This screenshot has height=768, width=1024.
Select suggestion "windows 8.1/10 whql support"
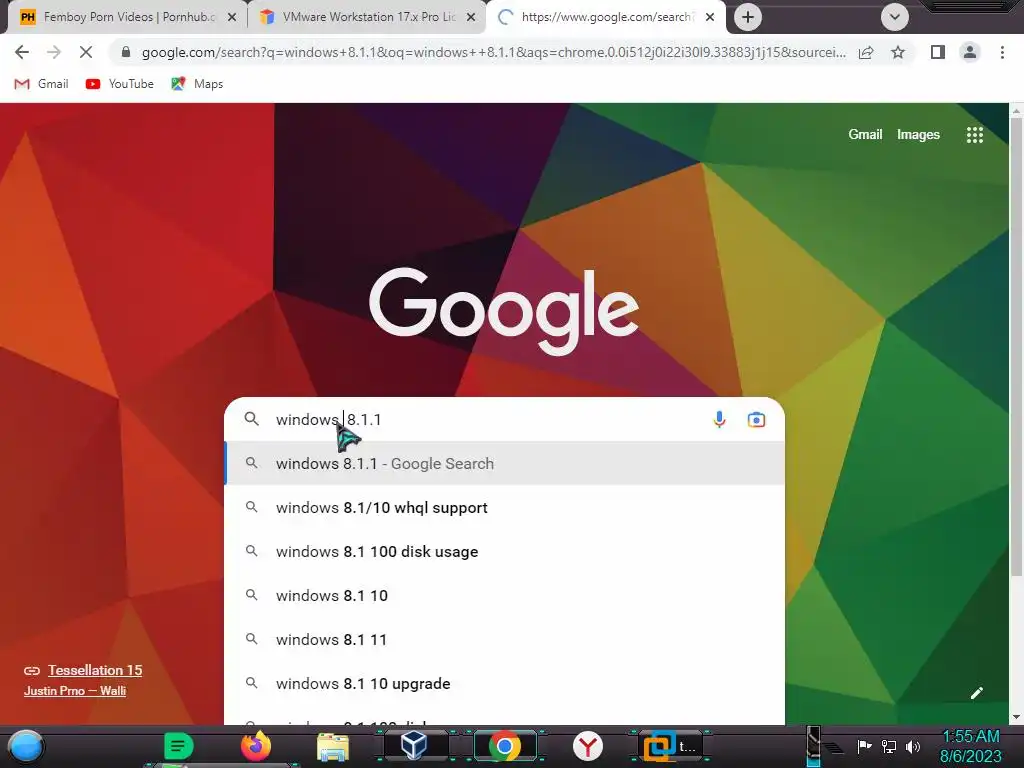point(504,507)
